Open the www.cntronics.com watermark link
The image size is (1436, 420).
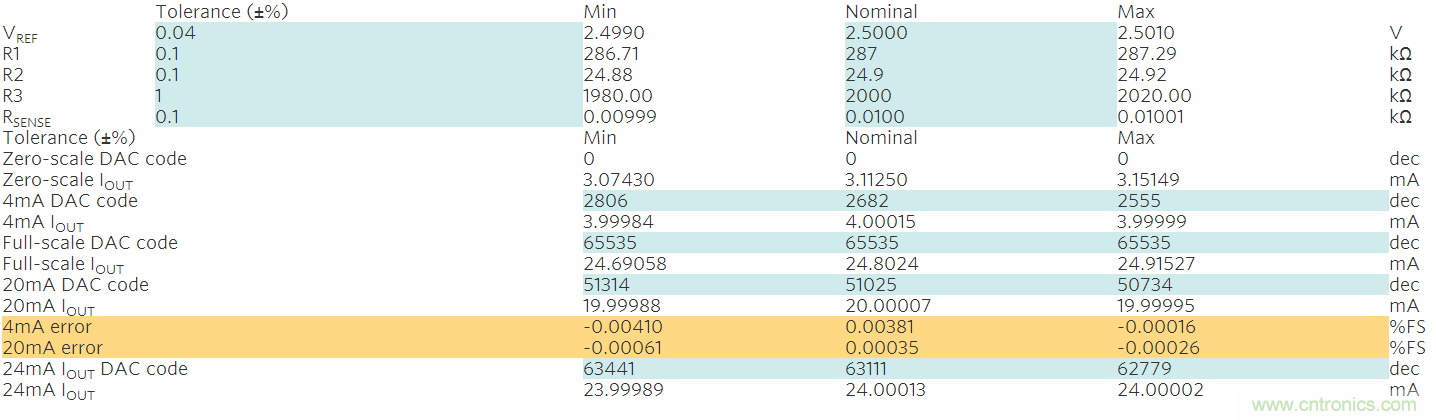(x=1336, y=405)
